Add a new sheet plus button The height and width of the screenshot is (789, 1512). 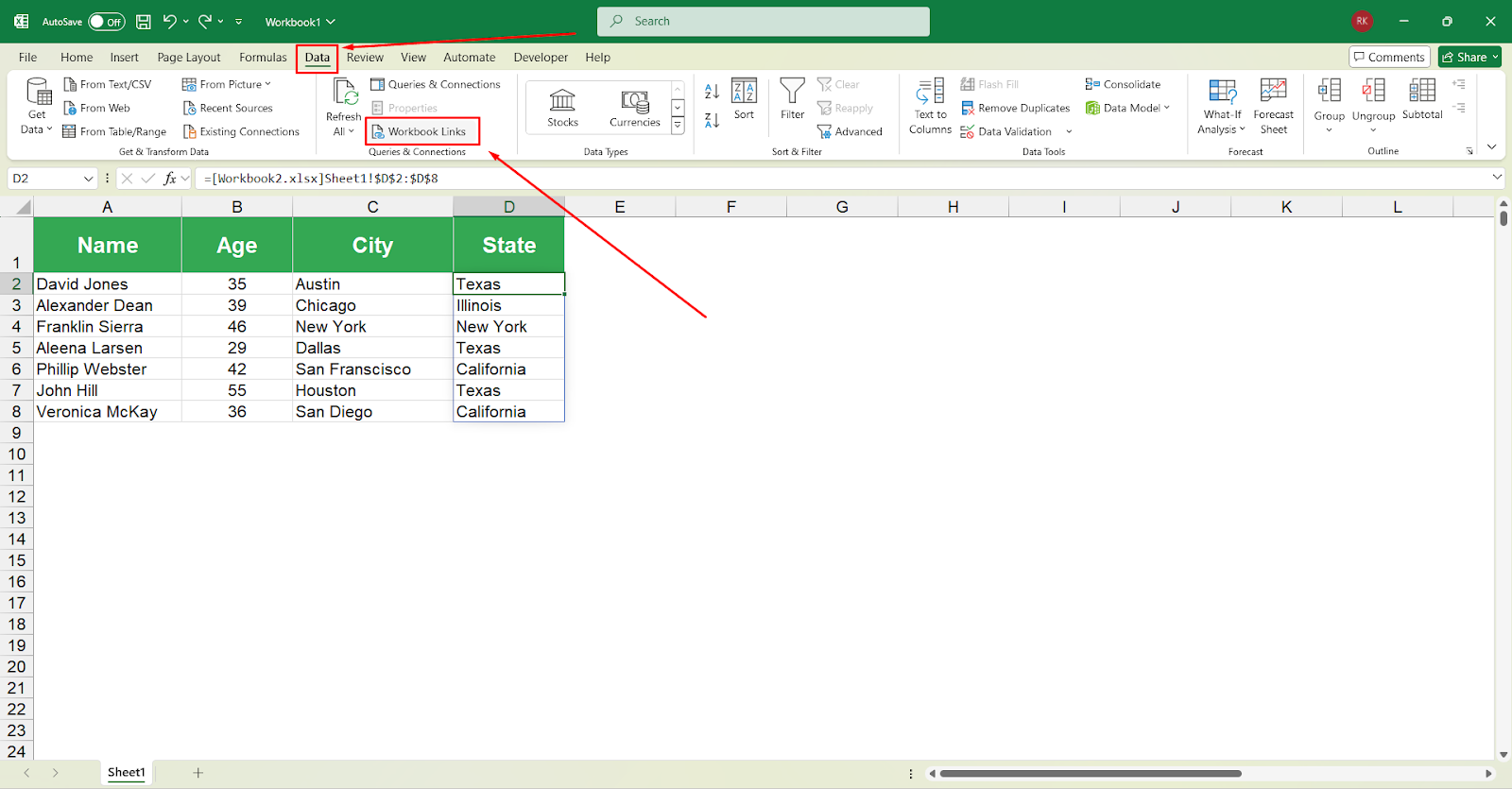[198, 773]
